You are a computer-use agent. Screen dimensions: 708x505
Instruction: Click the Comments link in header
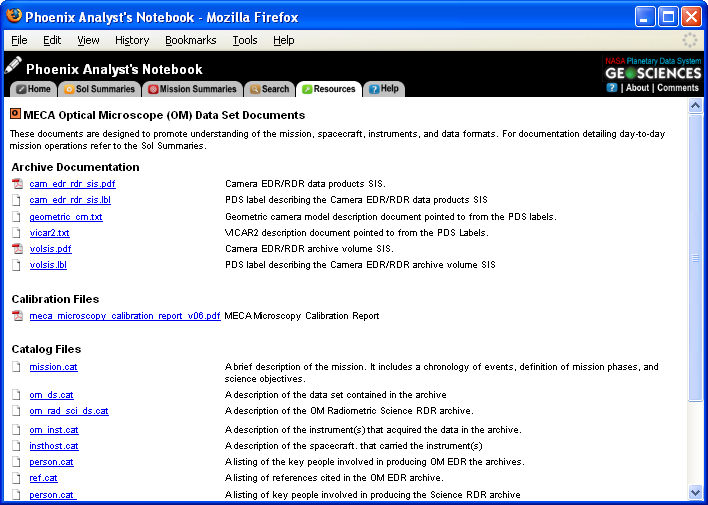click(677, 88)
